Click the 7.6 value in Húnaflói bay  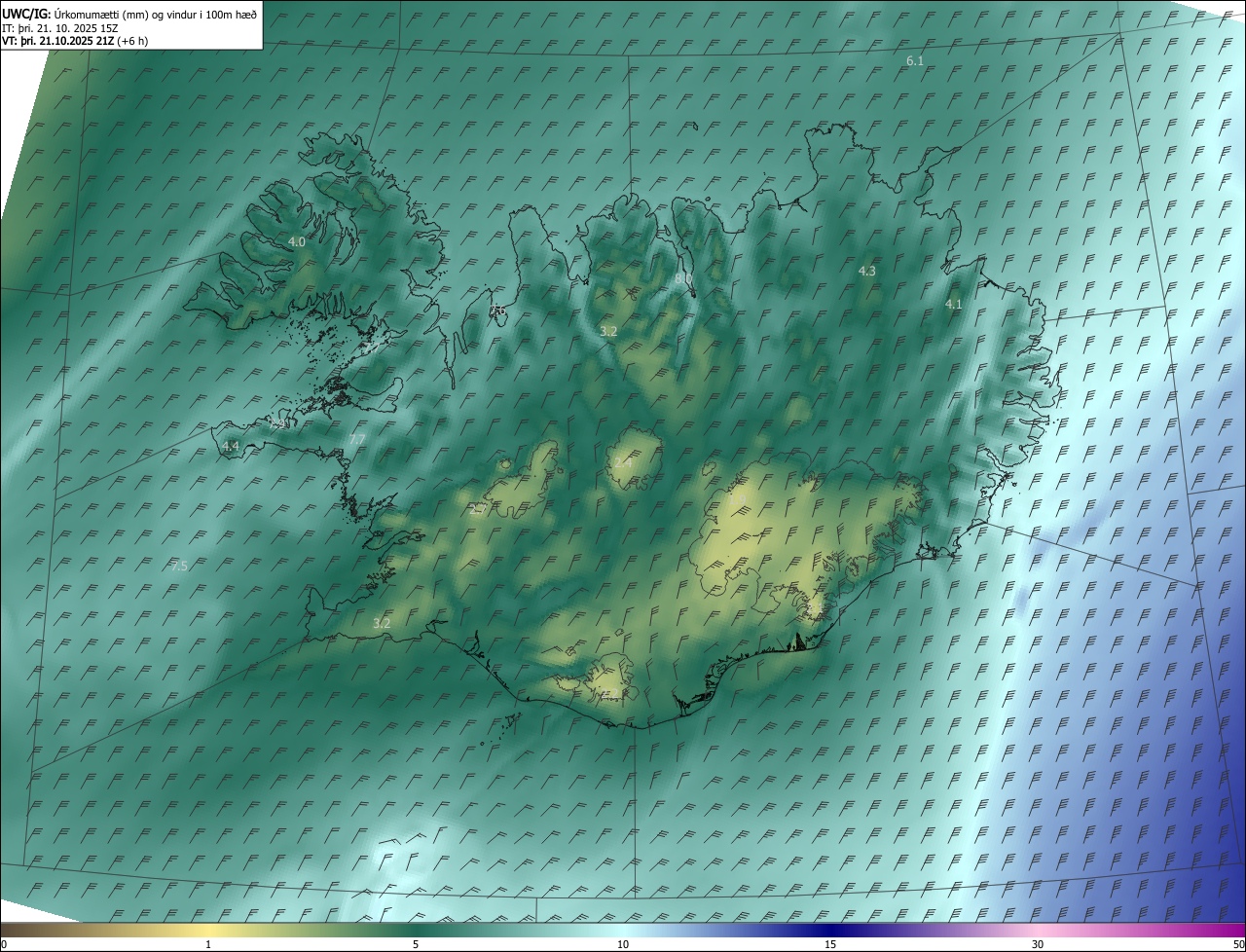[x=497, y=311]
